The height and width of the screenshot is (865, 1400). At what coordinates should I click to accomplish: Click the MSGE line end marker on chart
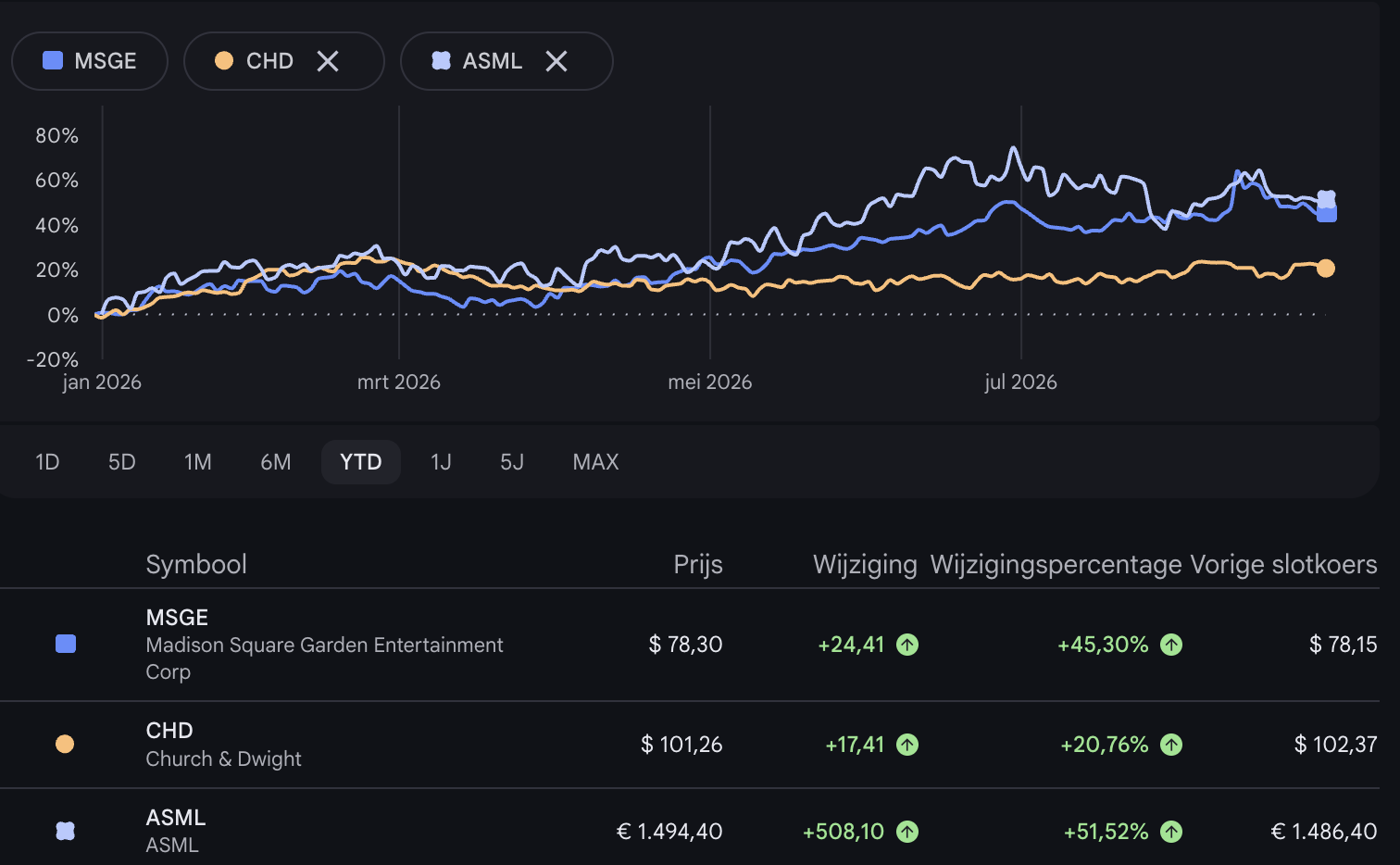(x=1327, y=214)
